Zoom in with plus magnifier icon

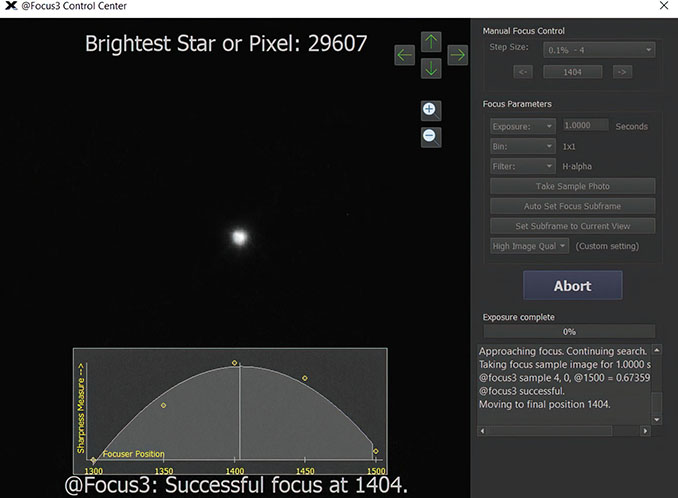(431, 111)
